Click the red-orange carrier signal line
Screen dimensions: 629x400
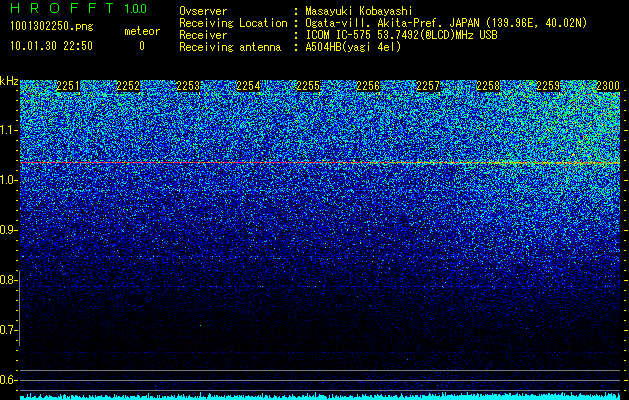pos(320,162)
